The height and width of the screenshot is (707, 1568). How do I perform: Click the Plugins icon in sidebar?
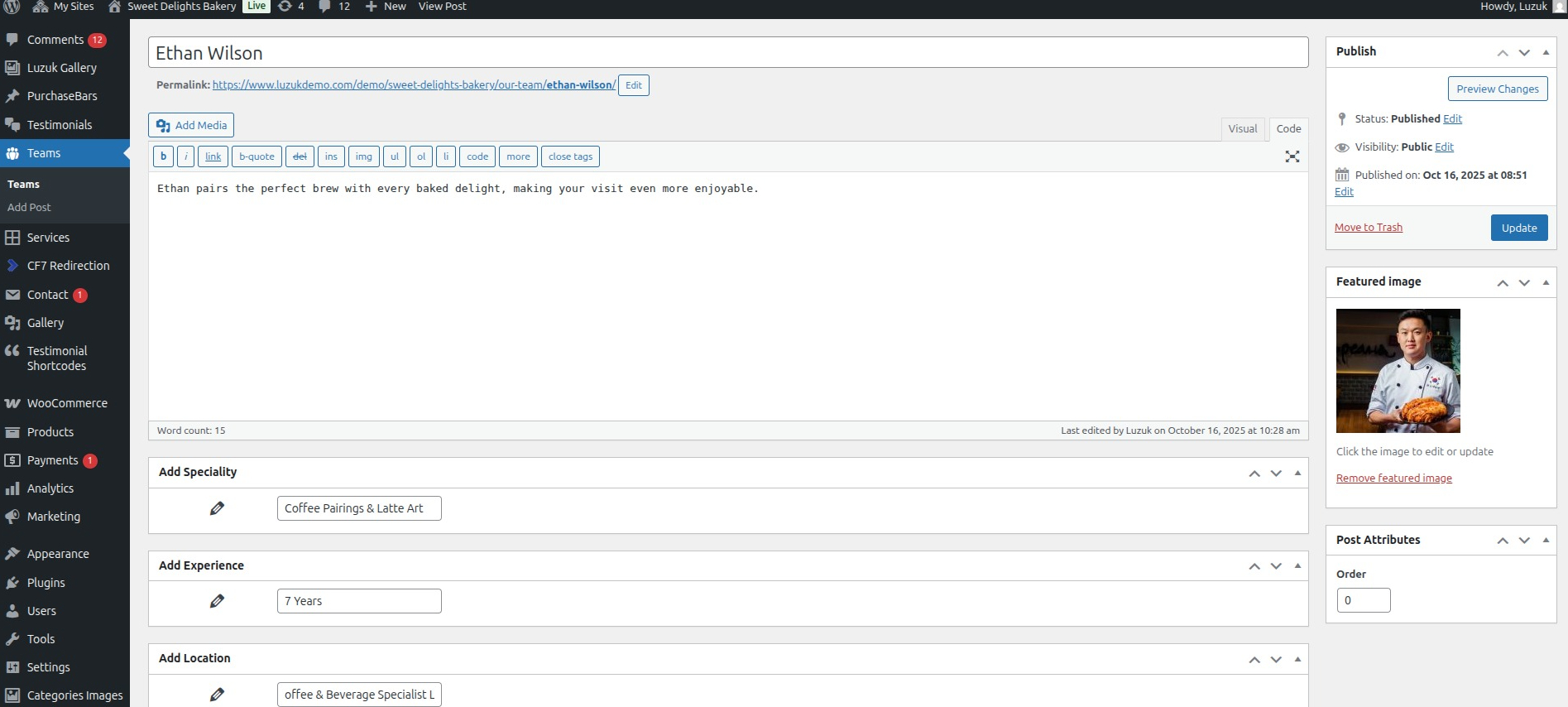[x=12, y=583]
